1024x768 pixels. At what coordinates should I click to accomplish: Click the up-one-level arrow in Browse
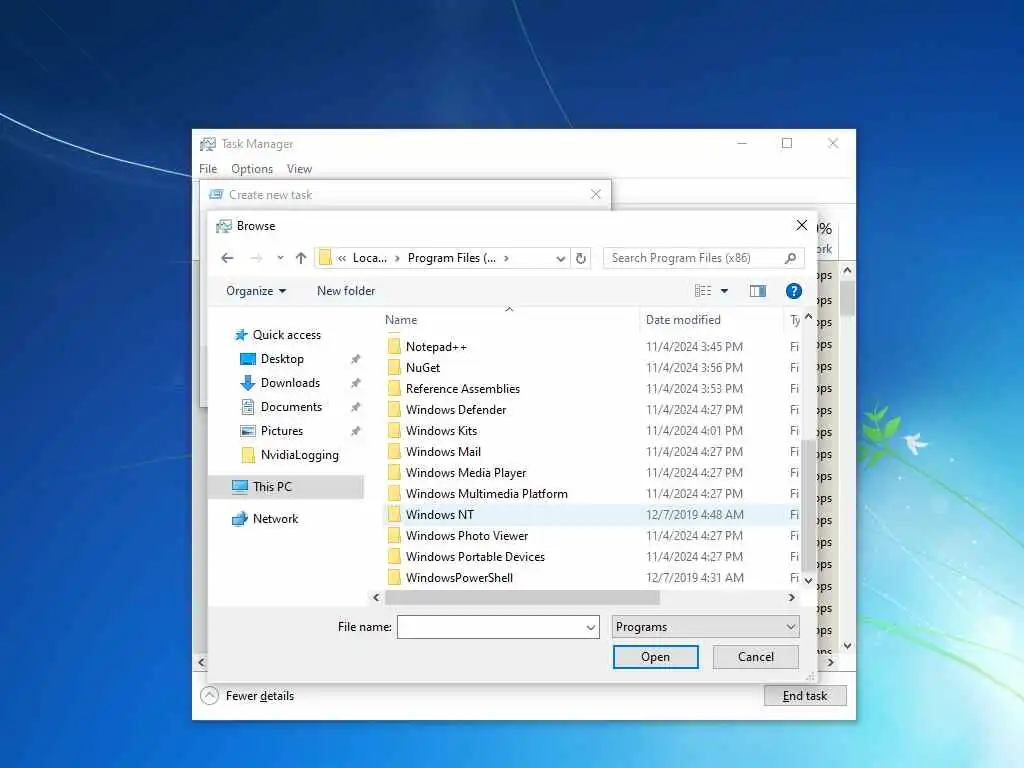(300, 258)
